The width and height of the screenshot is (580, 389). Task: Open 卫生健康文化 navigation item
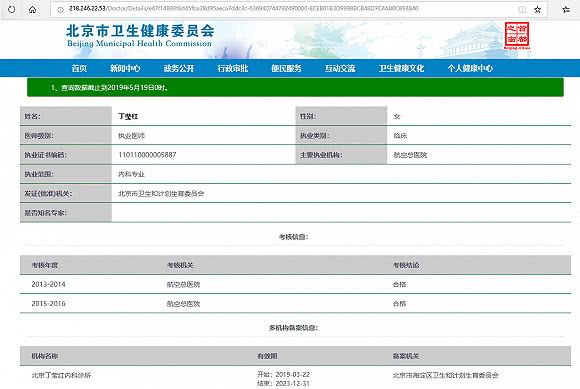(x=401, y=68)
